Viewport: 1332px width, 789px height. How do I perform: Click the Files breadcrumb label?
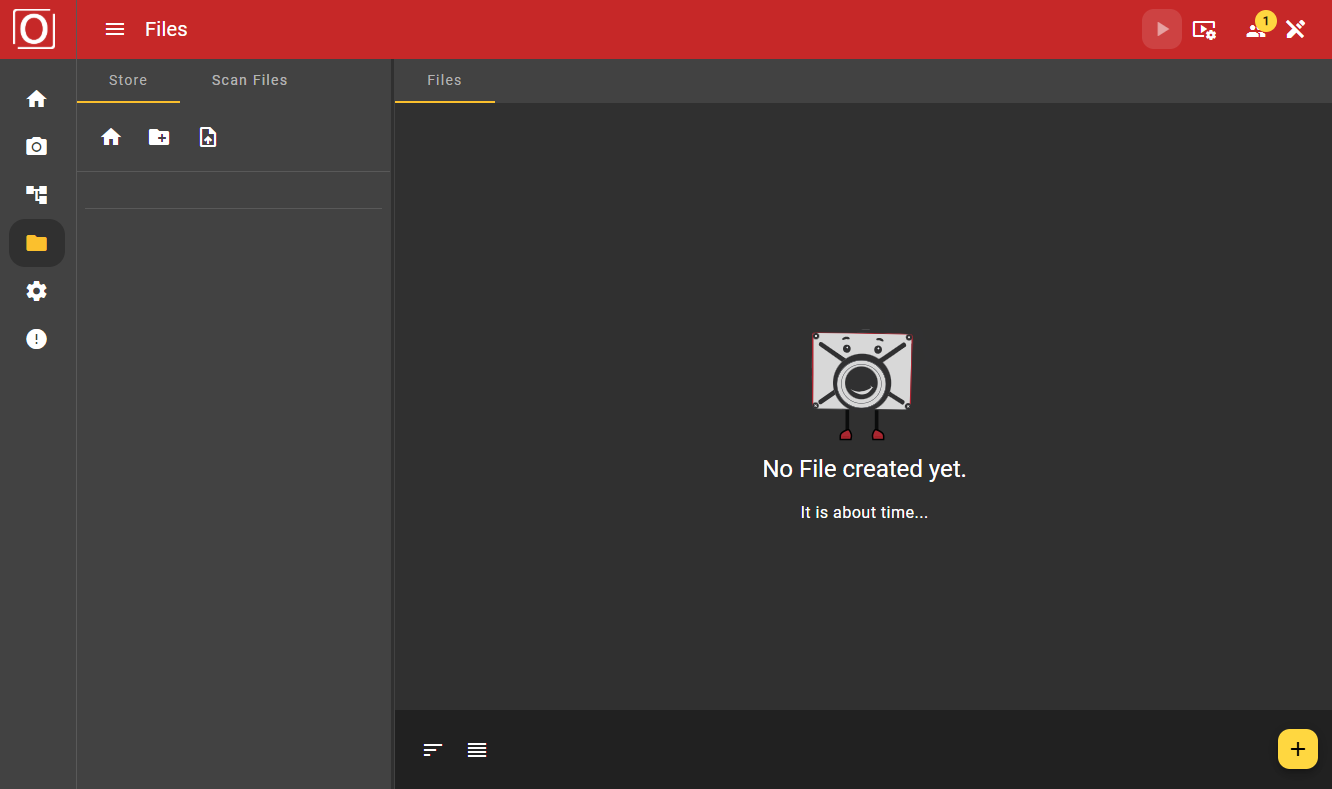444,80
